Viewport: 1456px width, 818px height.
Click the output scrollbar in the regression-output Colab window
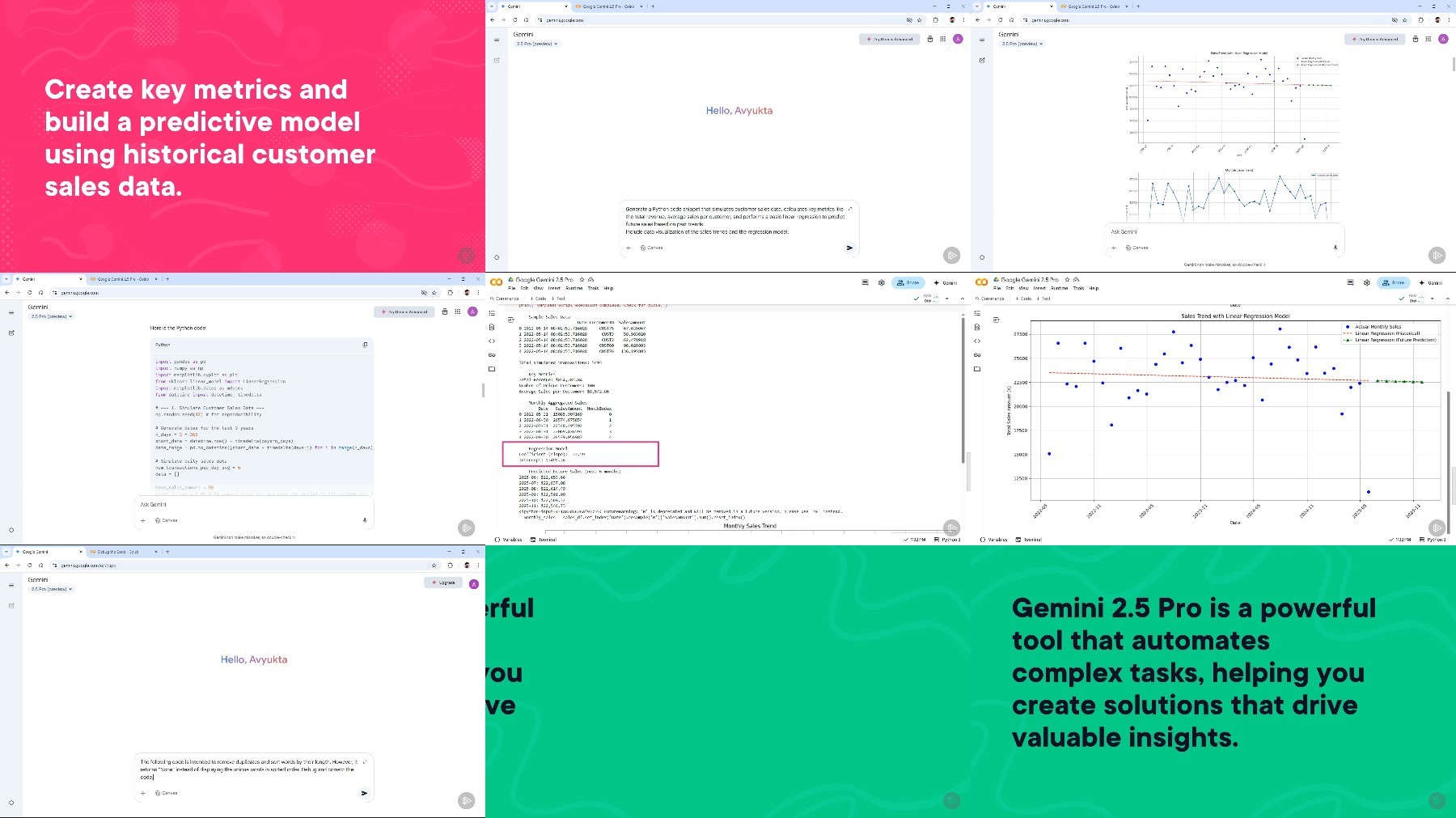963,390
